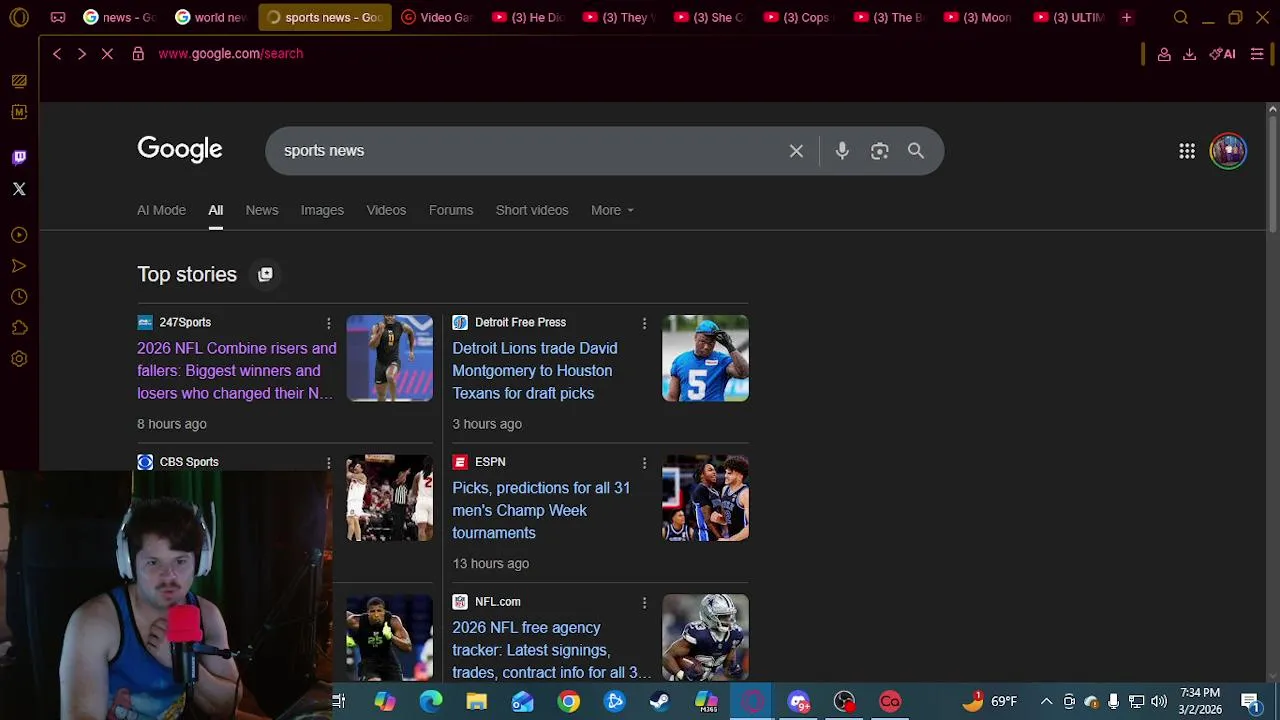Open File Explorer from taskbar

point(476,701)
